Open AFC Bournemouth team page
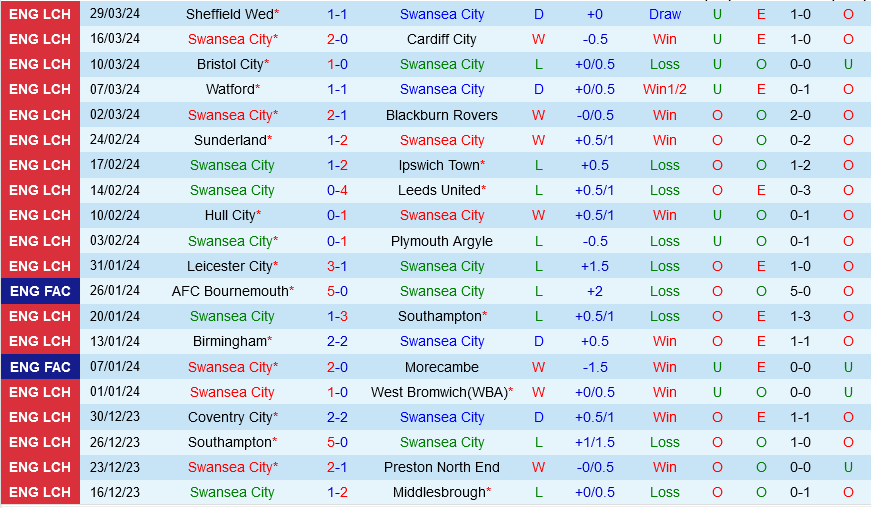Image resolution: width=871 pixels, height=508 pixels. pyautogui.click(x=229, y=291)
